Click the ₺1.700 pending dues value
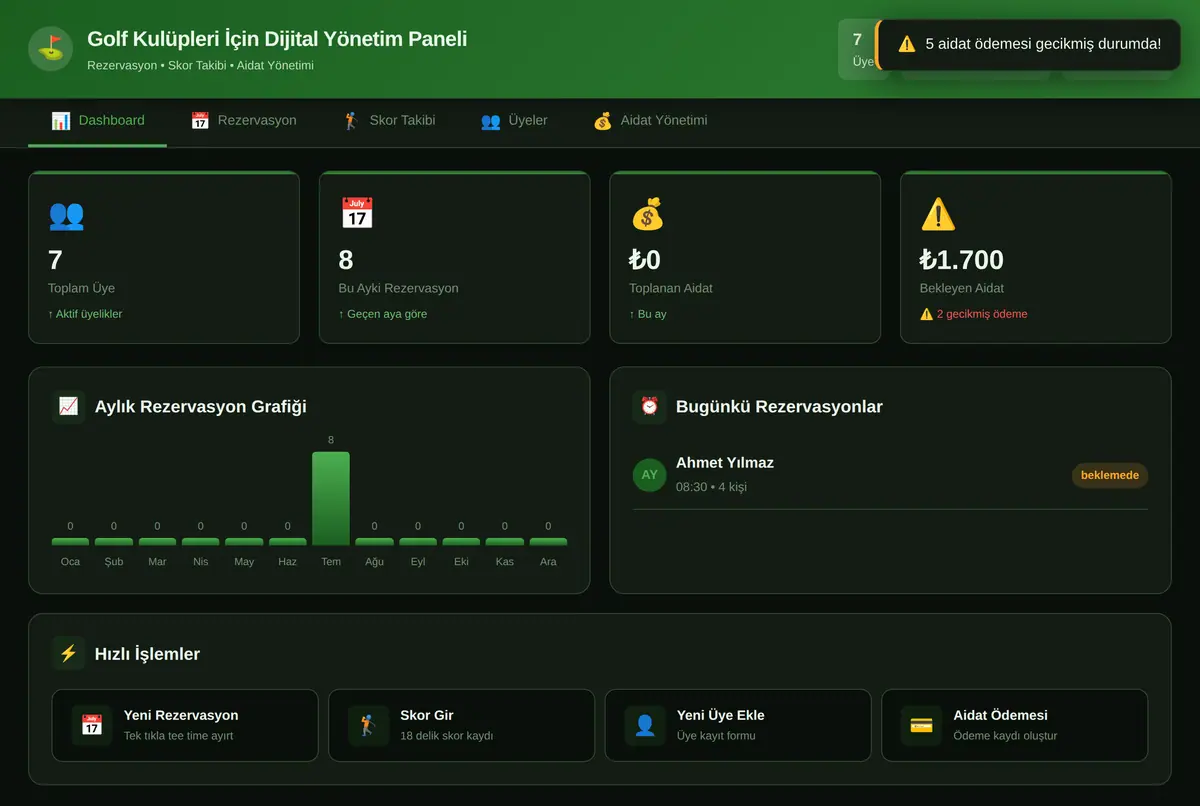This screenshot has height=806, width=1200. click(962, 260)
